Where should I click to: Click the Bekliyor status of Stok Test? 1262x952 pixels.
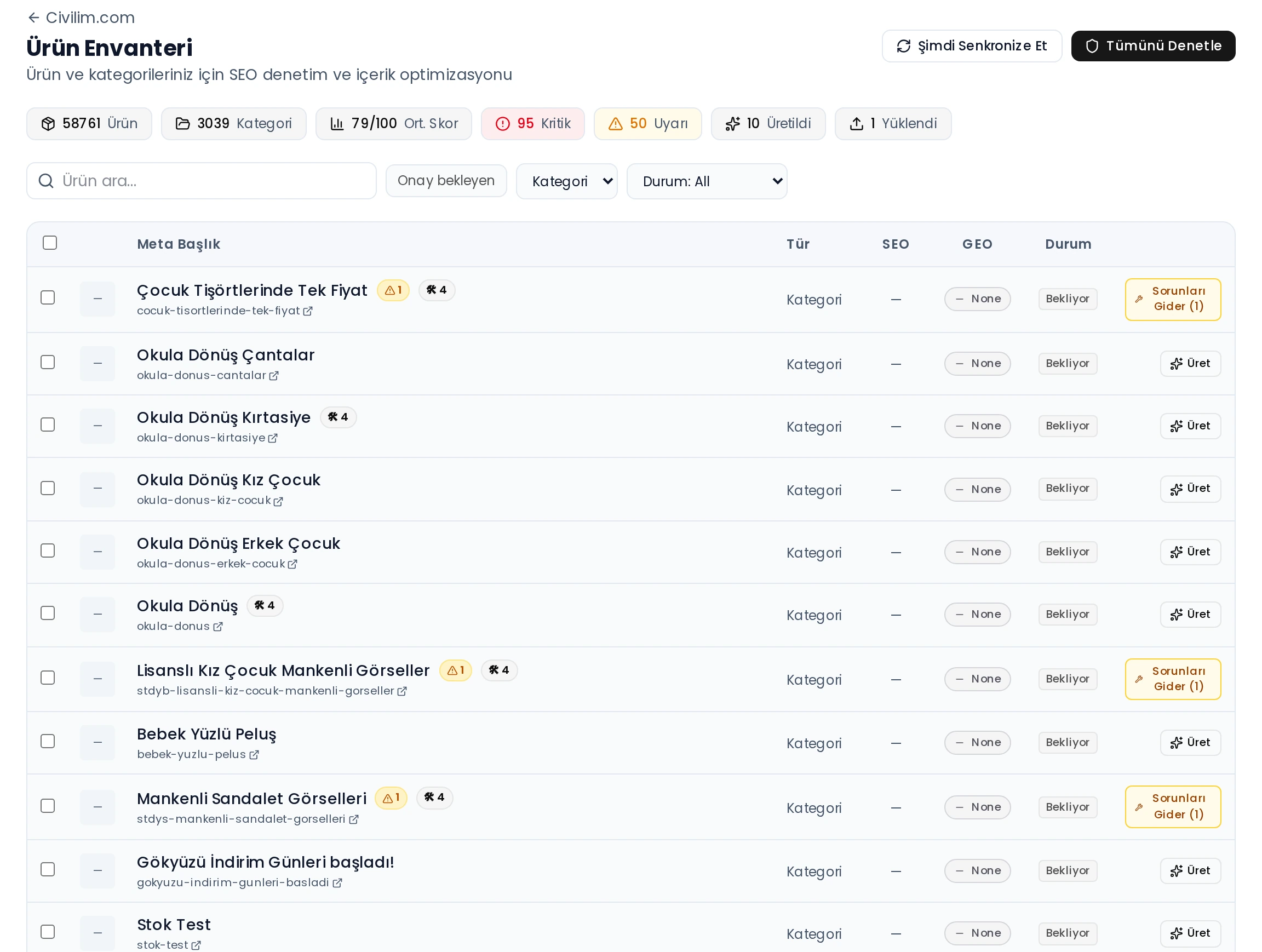point(1068,933)
